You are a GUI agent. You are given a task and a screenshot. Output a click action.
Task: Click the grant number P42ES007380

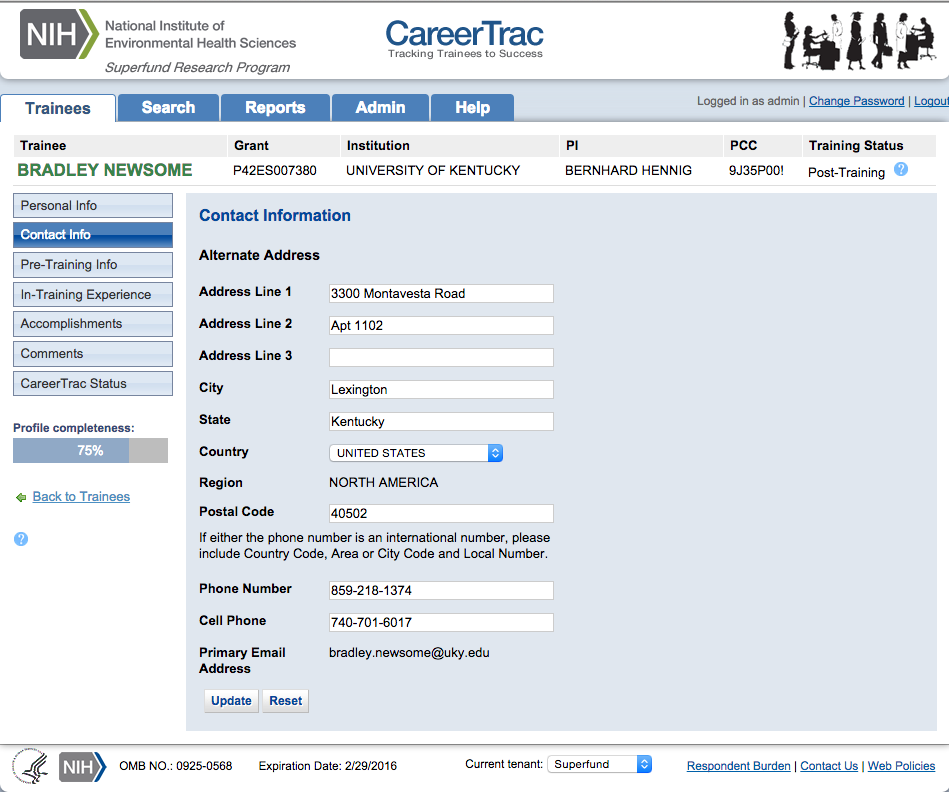point(275,171)
